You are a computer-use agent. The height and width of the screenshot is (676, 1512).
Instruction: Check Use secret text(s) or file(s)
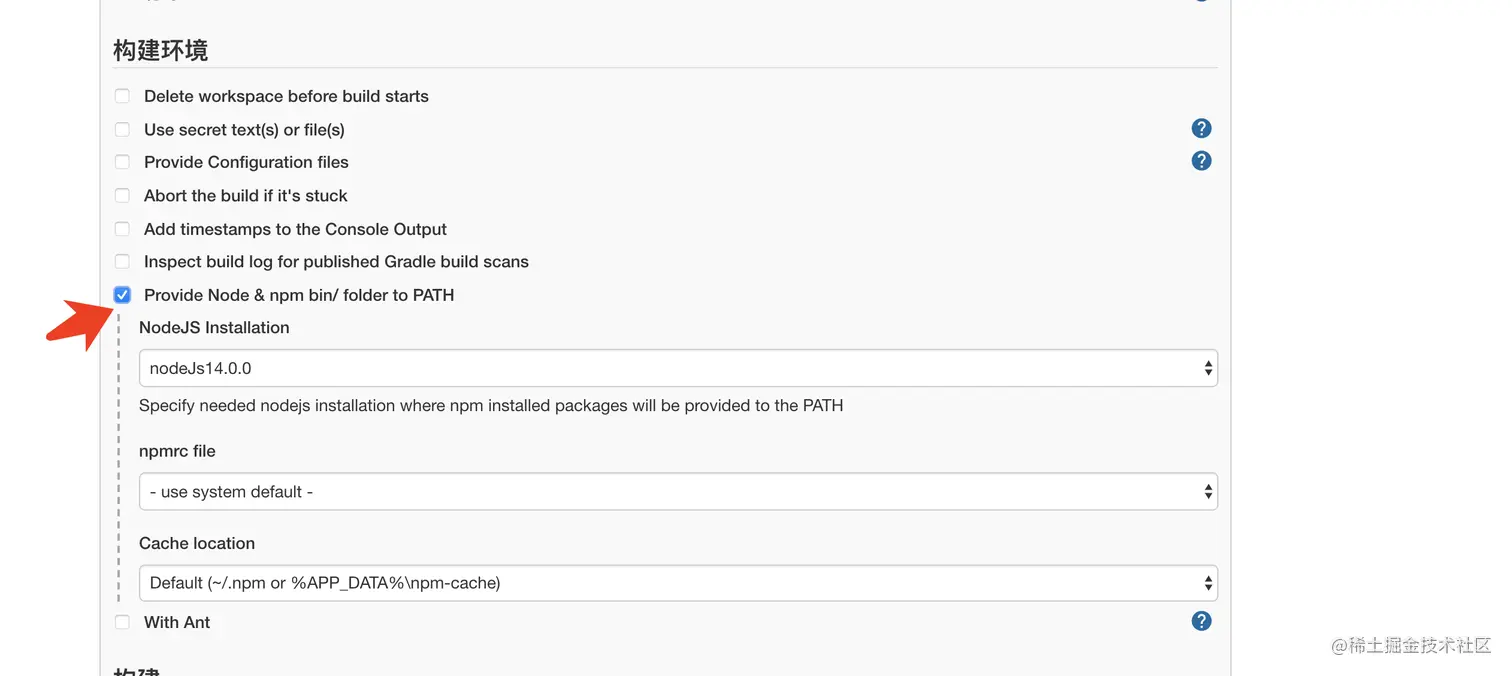(122, 130)
